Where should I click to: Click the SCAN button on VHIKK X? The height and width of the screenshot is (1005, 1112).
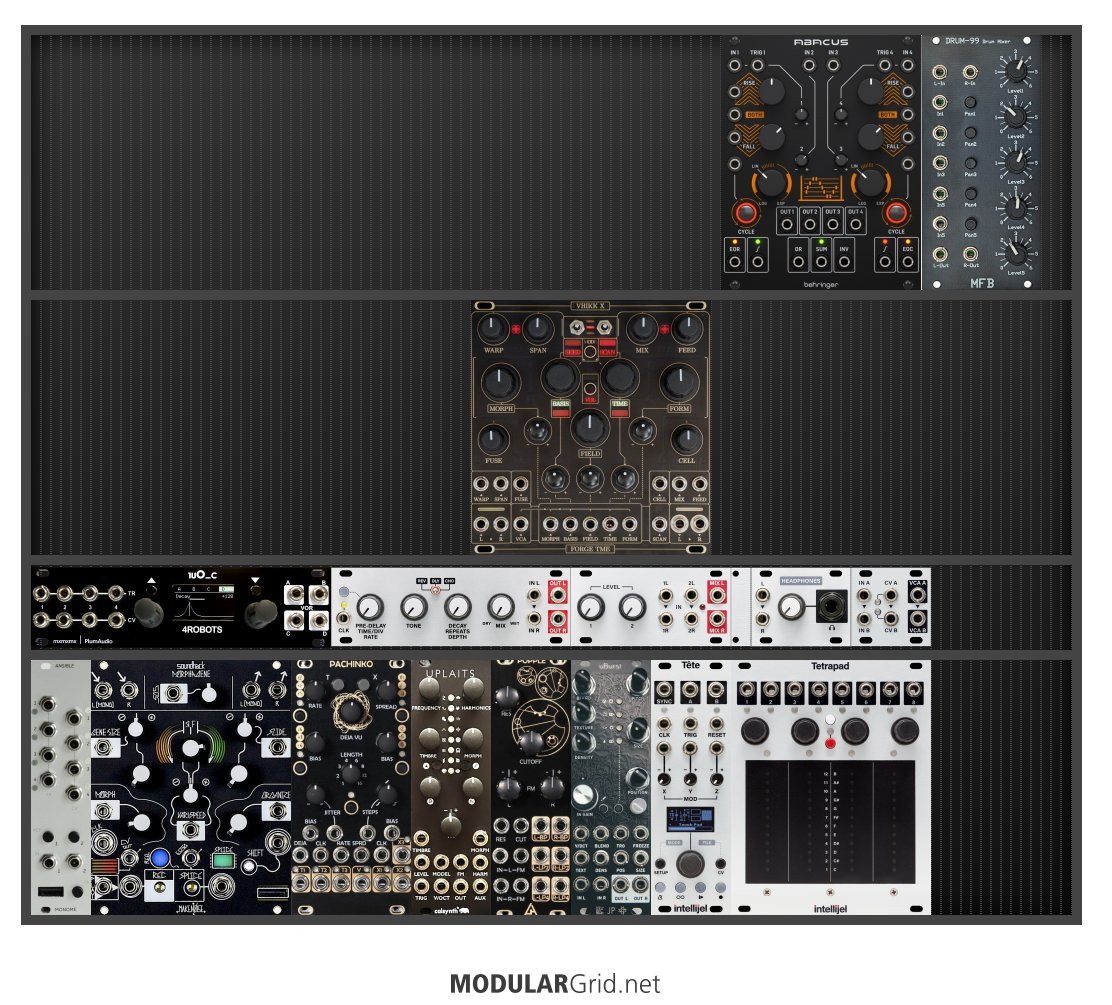[607, 348]
